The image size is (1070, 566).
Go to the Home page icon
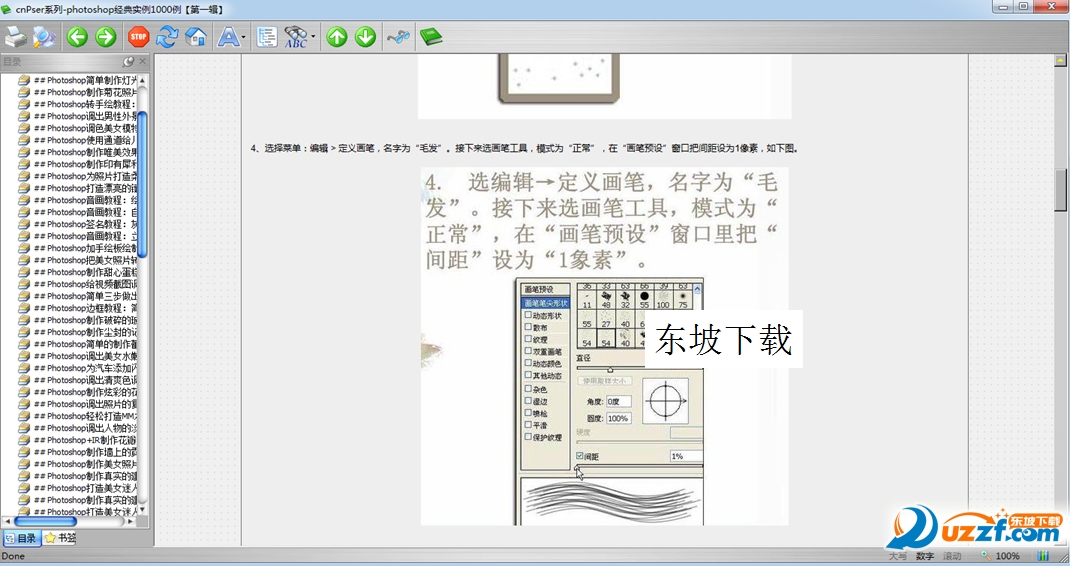(x=197, y=37)
